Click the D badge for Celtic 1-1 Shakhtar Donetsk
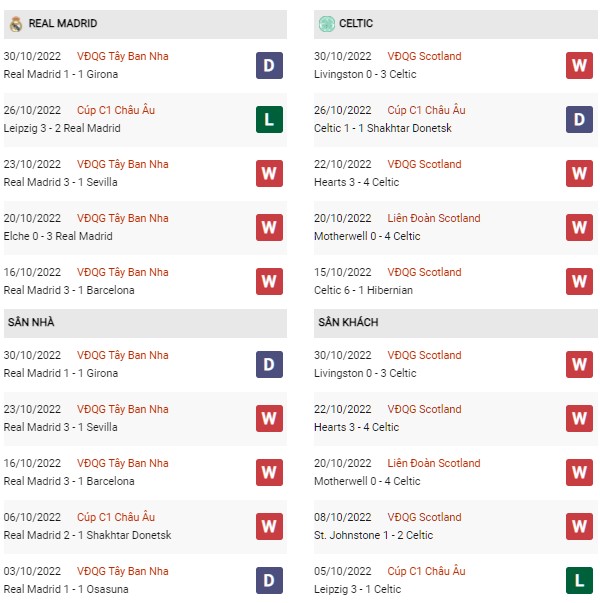This screenshot has width=600, height=603. (x=579, y=120)
